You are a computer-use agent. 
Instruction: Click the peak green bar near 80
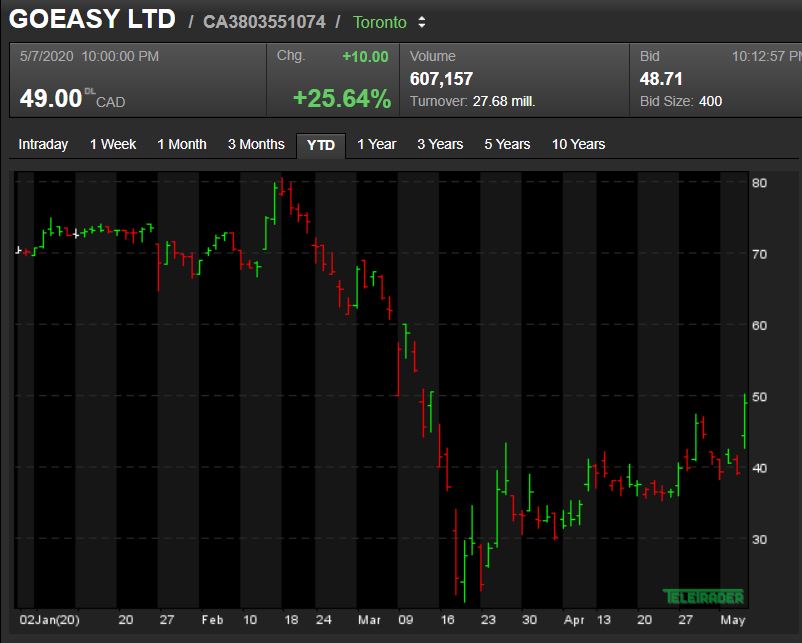275,203
